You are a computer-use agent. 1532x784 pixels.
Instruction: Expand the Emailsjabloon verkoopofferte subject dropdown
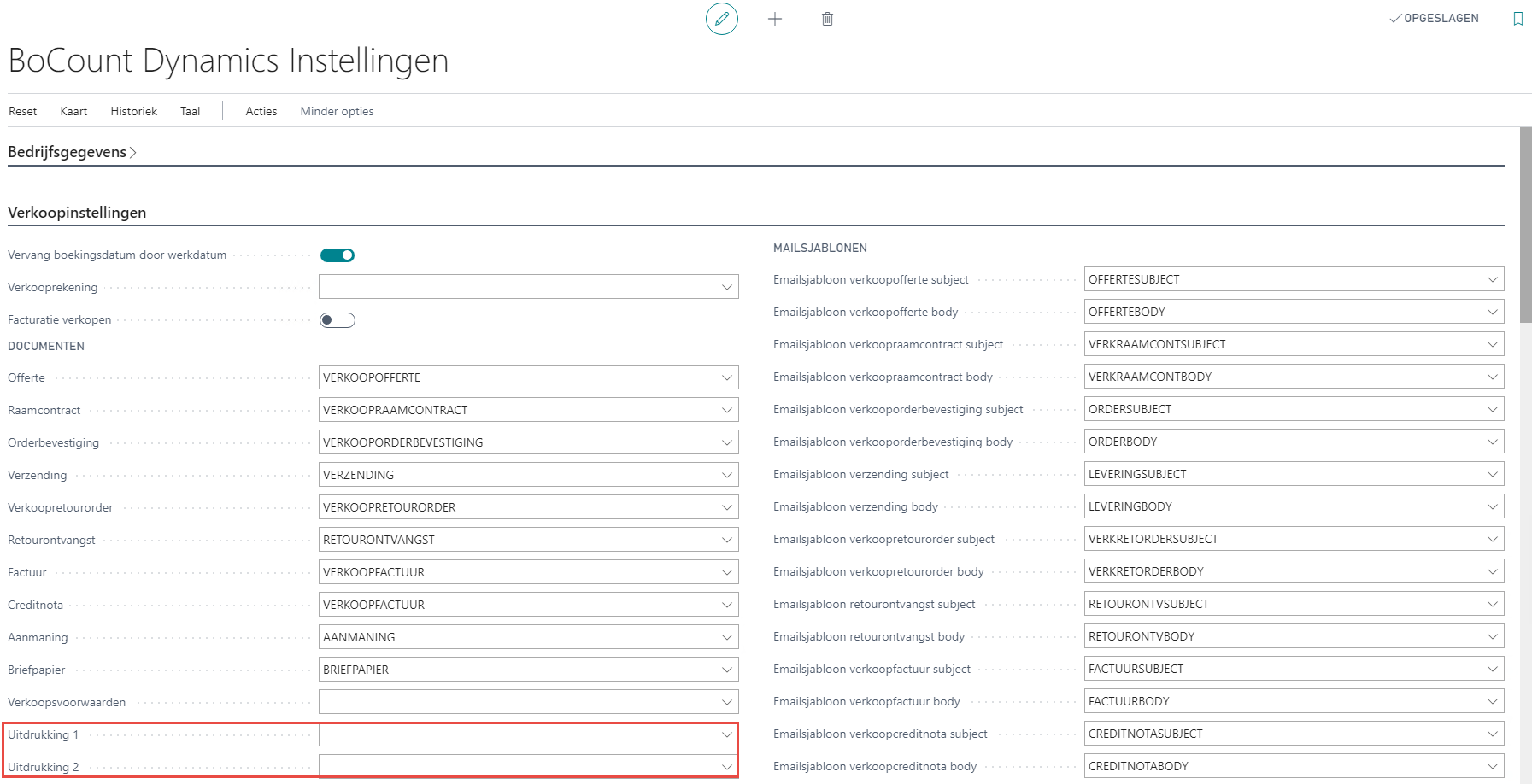click(x=1492, y=279)
